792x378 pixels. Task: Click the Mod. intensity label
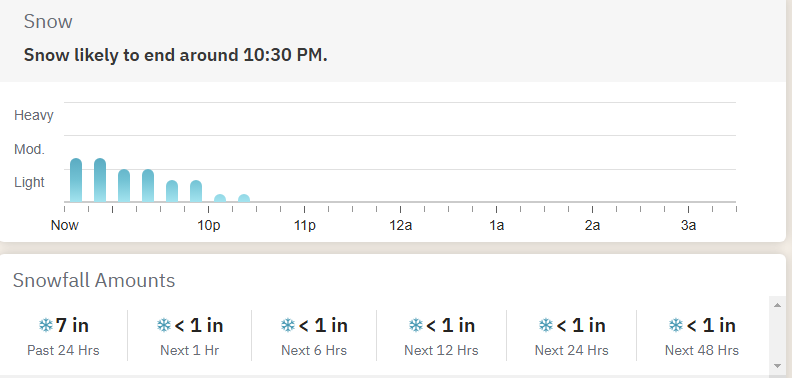[x=30, y=150]
